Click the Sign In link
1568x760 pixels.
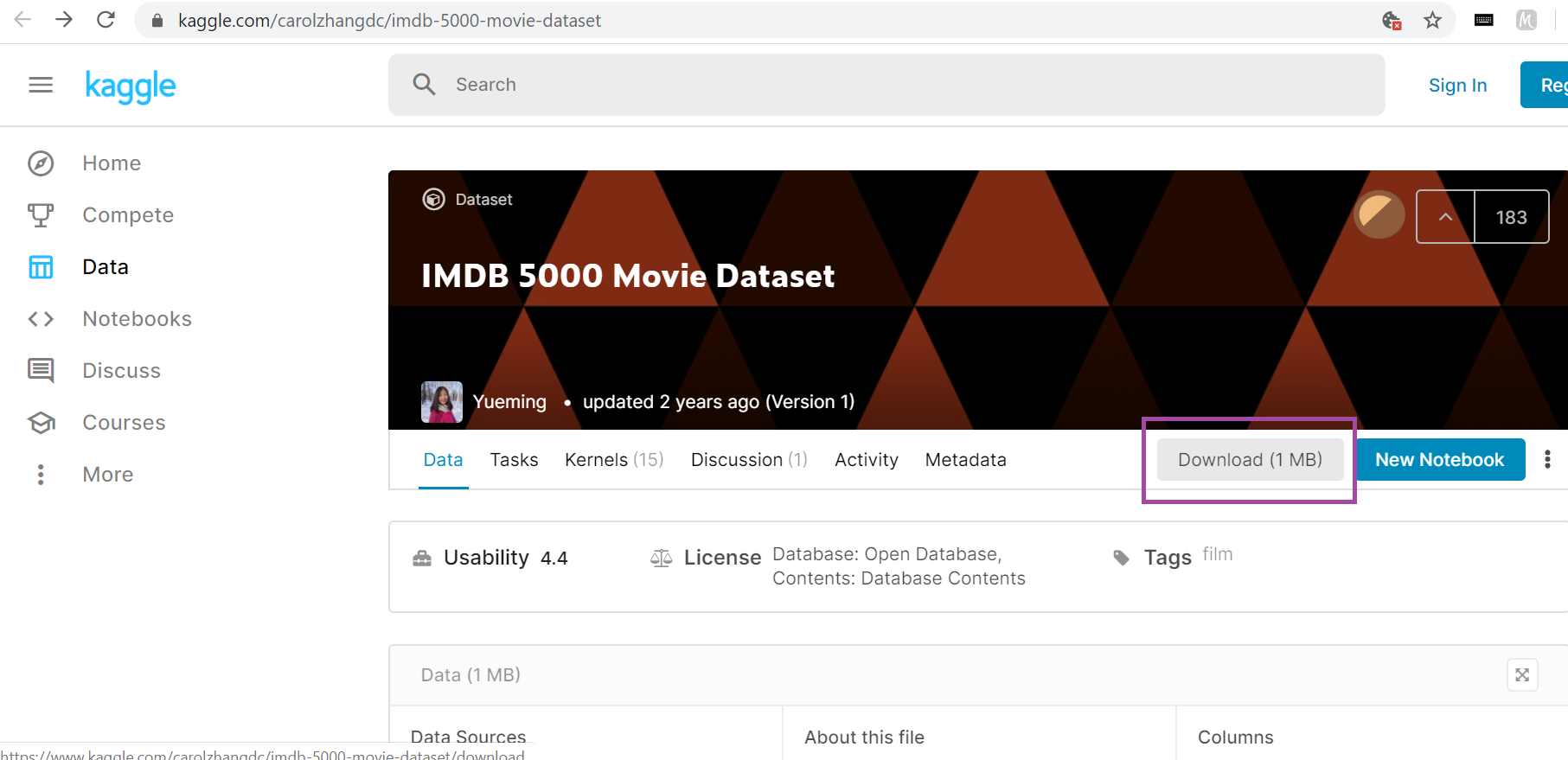(1457, 85)
